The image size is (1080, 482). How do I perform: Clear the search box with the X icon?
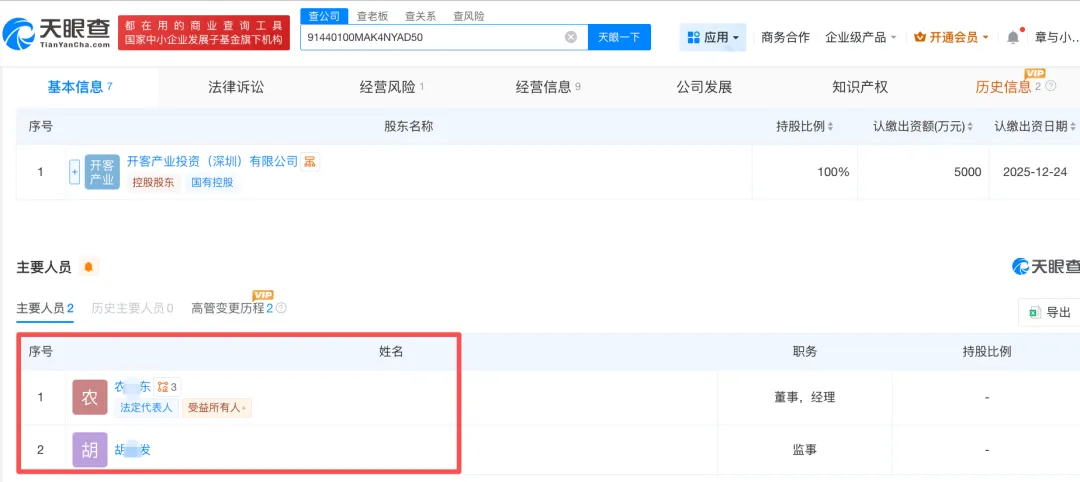pyautogui.click(x=571, y=37)
